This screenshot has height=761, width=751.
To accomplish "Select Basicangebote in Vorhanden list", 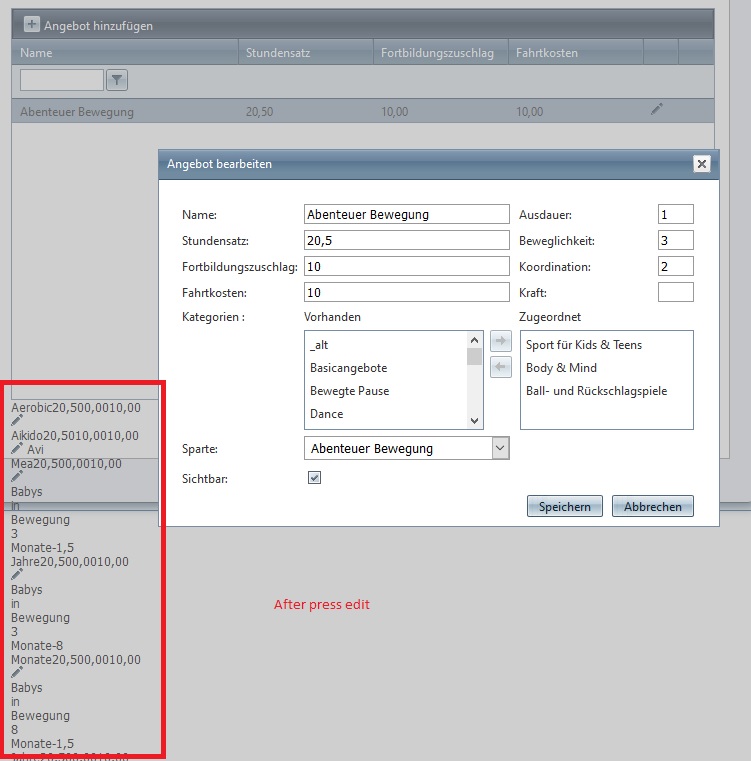I will coord(349,368).
